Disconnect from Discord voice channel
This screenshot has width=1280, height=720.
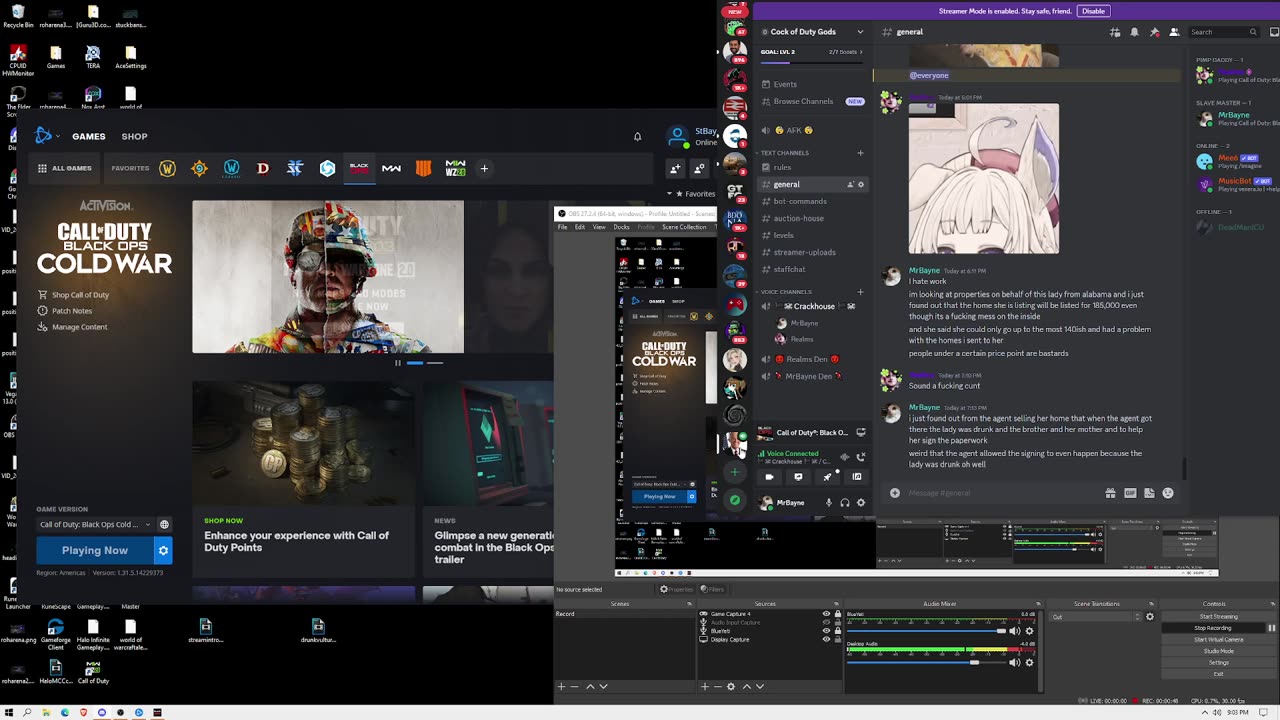click(860, 457)
